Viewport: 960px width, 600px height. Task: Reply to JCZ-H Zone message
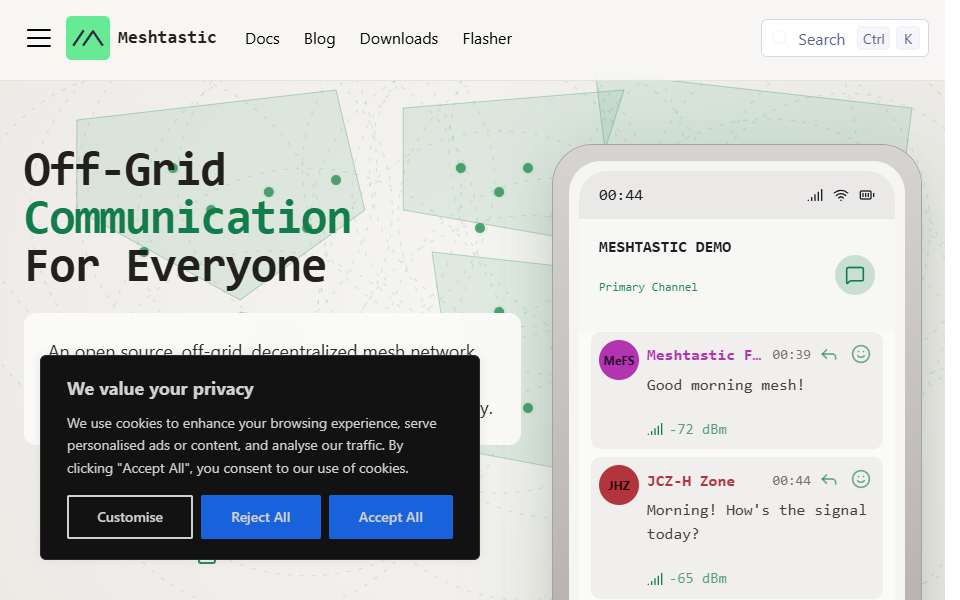pos(828,479)
